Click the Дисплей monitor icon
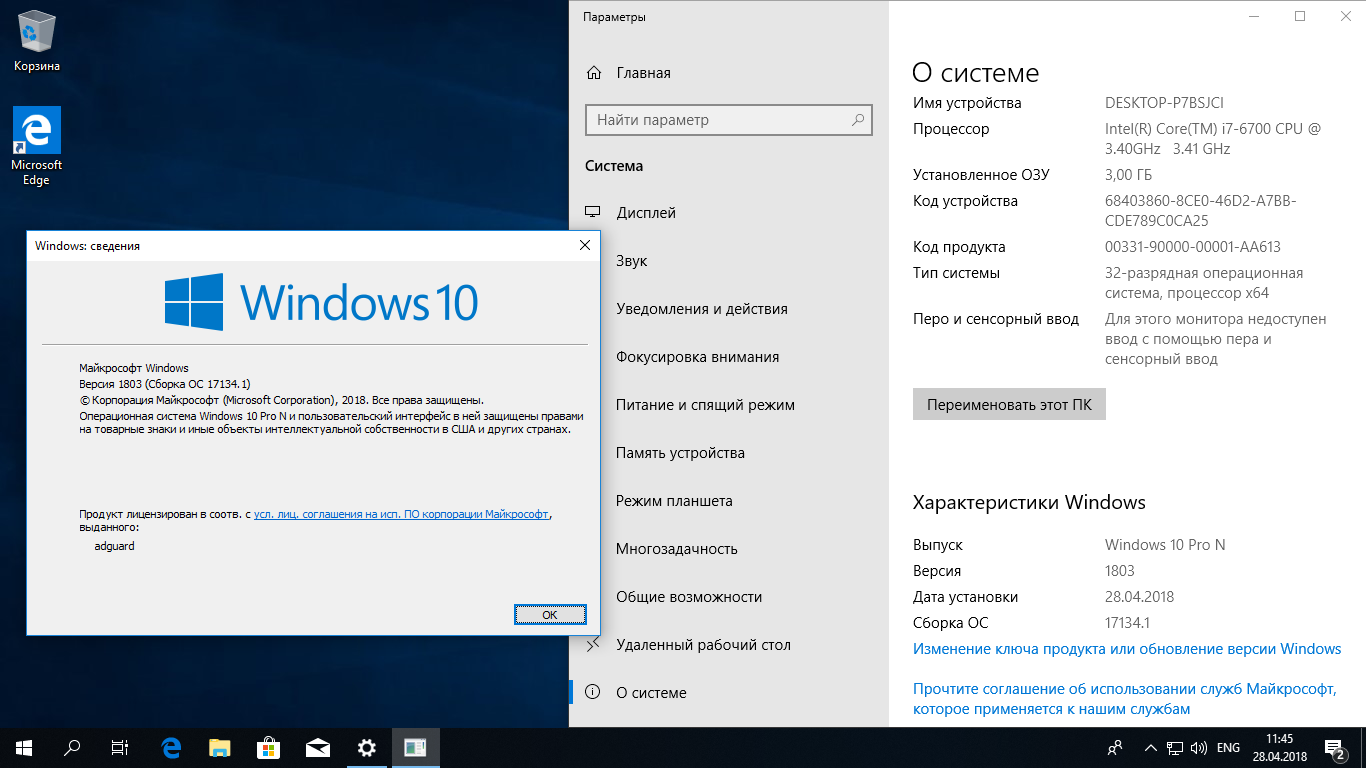 coord(593,213)
